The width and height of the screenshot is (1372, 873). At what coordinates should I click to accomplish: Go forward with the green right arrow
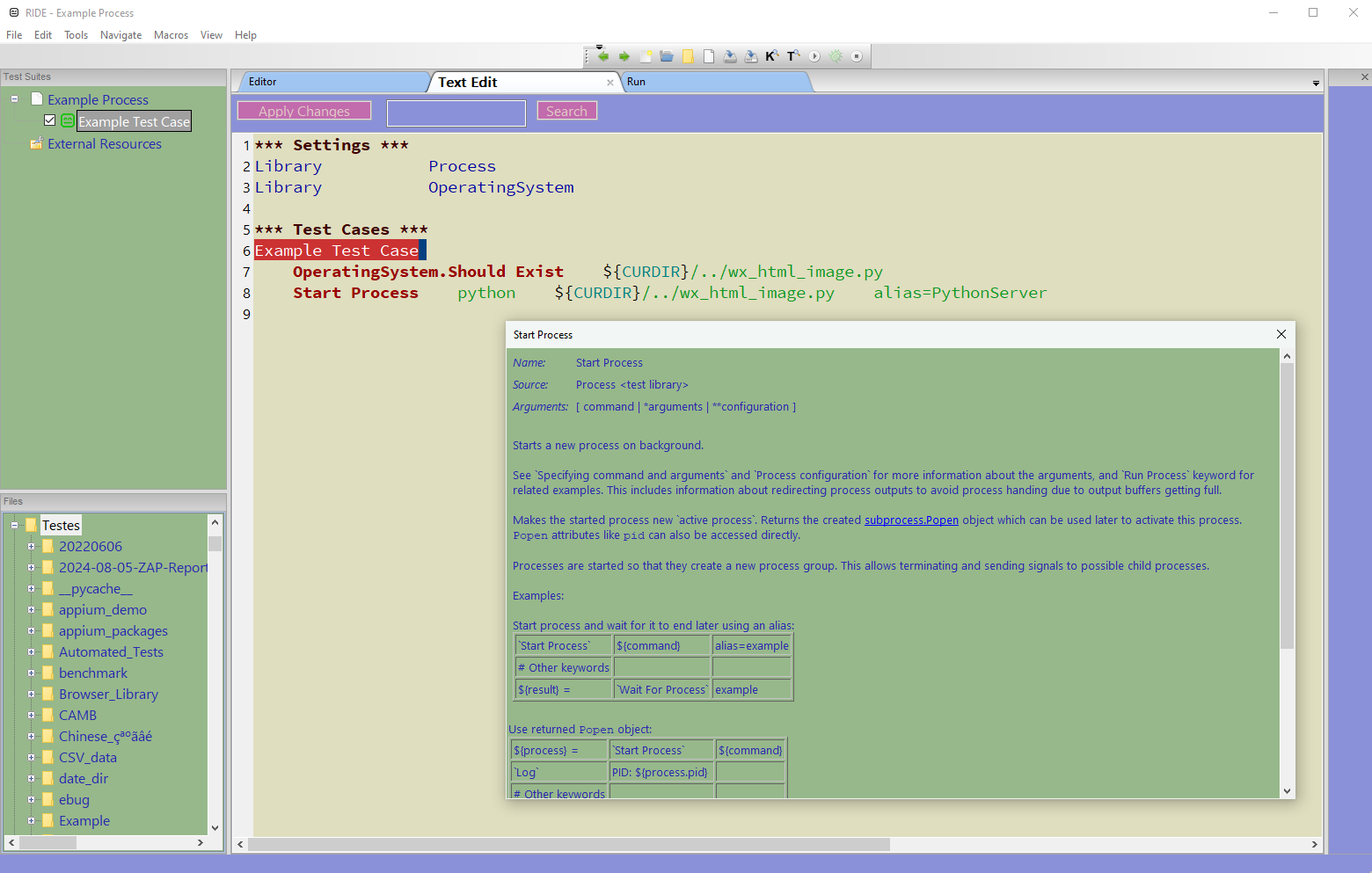(x=624, y=56)
